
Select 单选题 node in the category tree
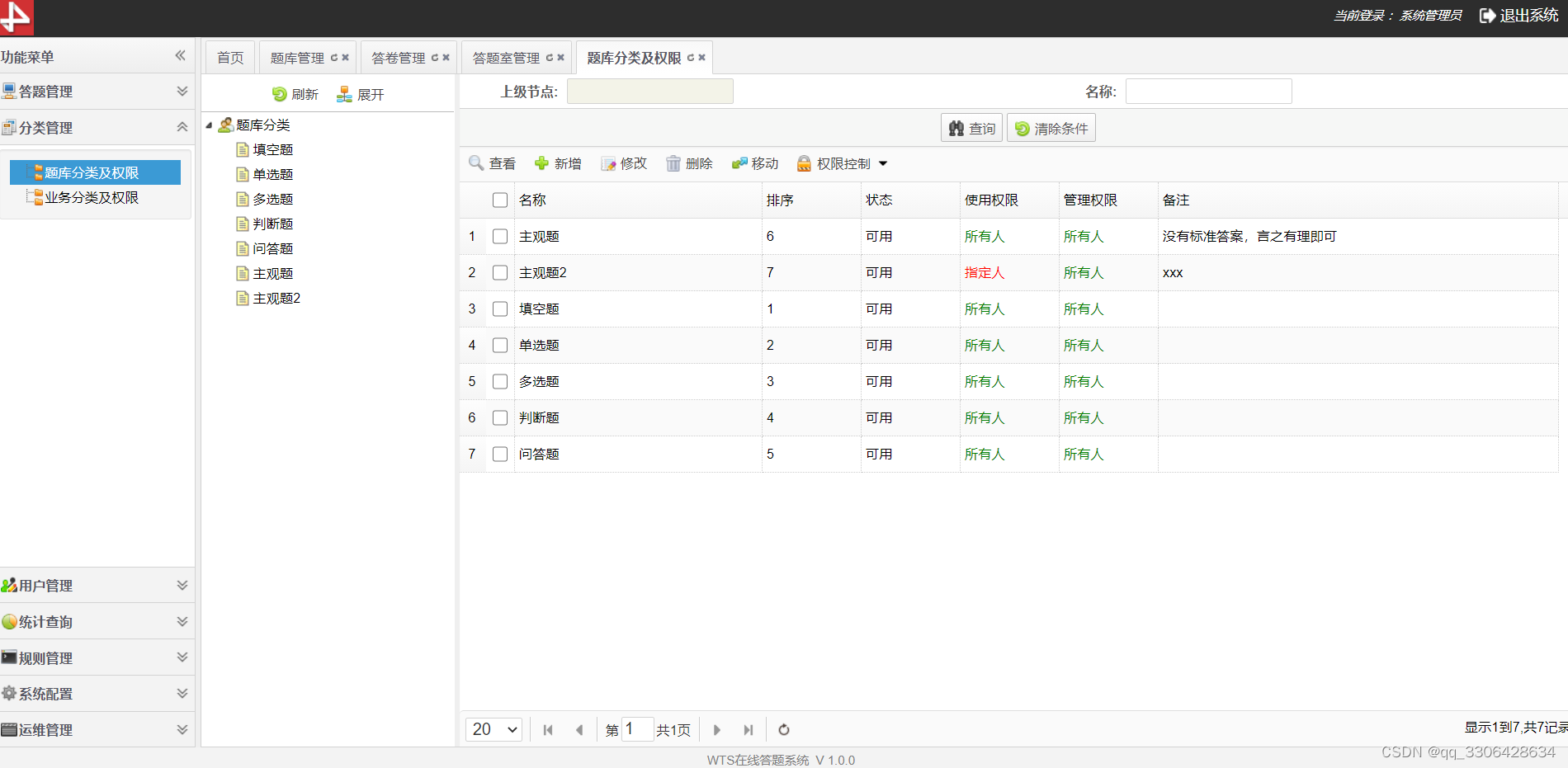tap(273, 174)
